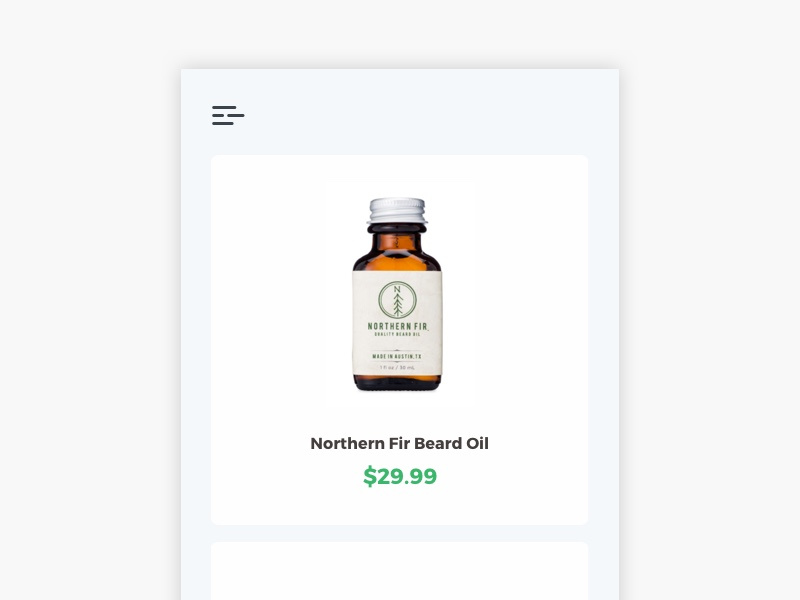Click the QUALITY BEARD OIL label subtitle
The width and height of the screenshot is (800, 600).
coord(397,334)
